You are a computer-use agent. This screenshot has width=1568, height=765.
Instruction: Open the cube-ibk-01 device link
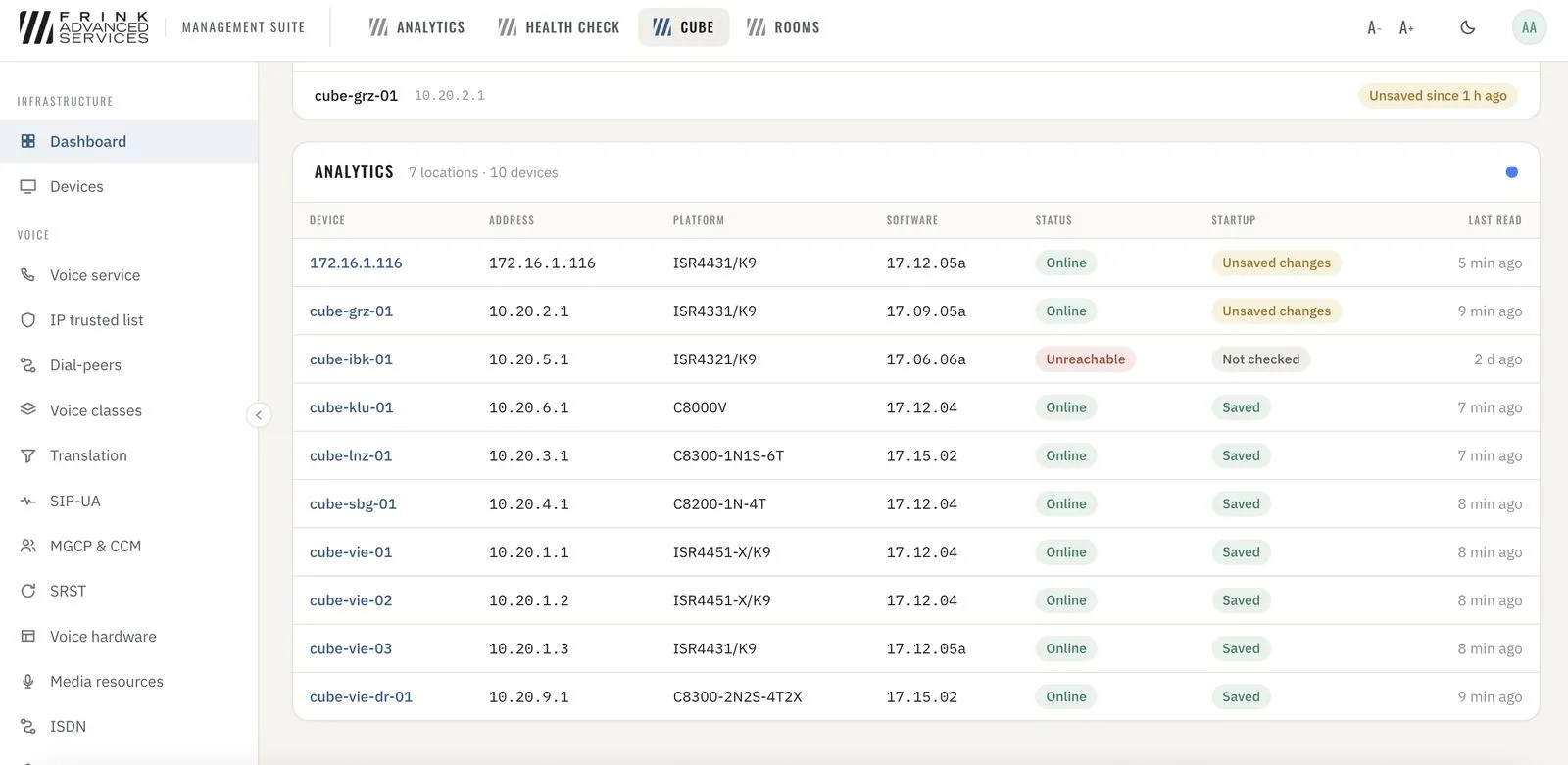[351, 359]
